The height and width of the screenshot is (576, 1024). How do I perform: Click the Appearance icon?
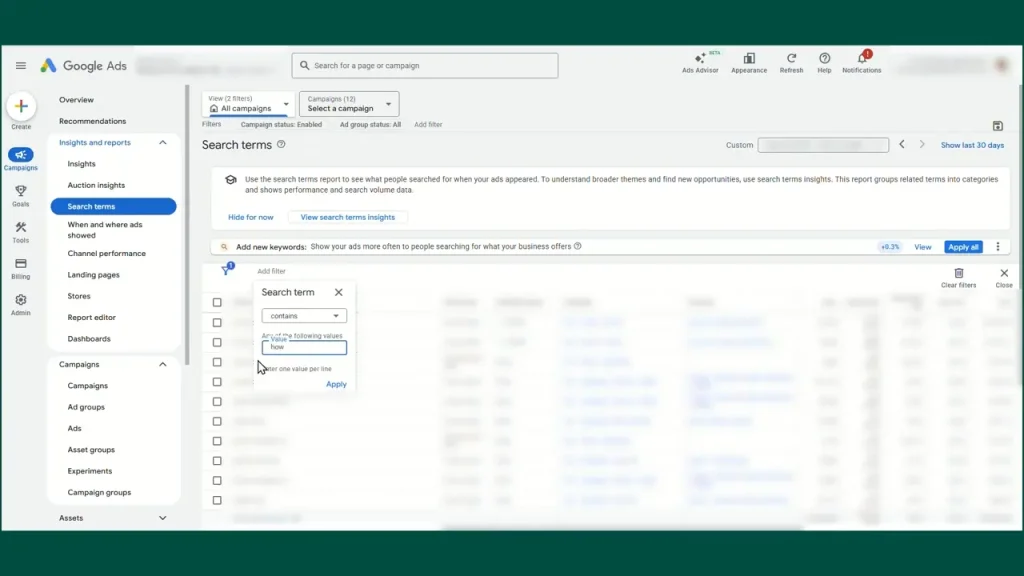[749, 60]
